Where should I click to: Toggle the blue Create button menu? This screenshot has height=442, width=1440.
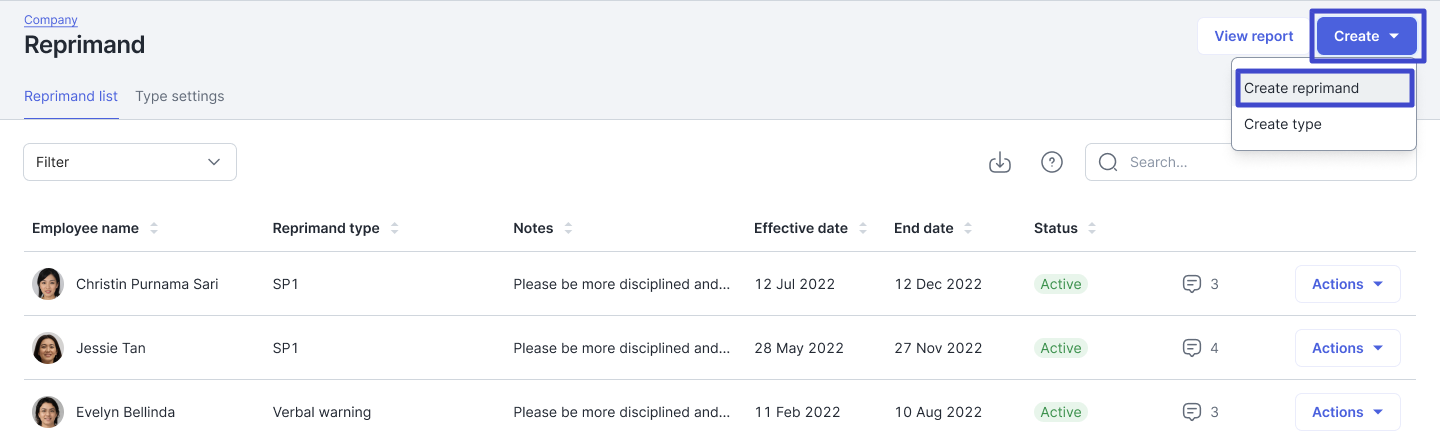pos(1366,36)
